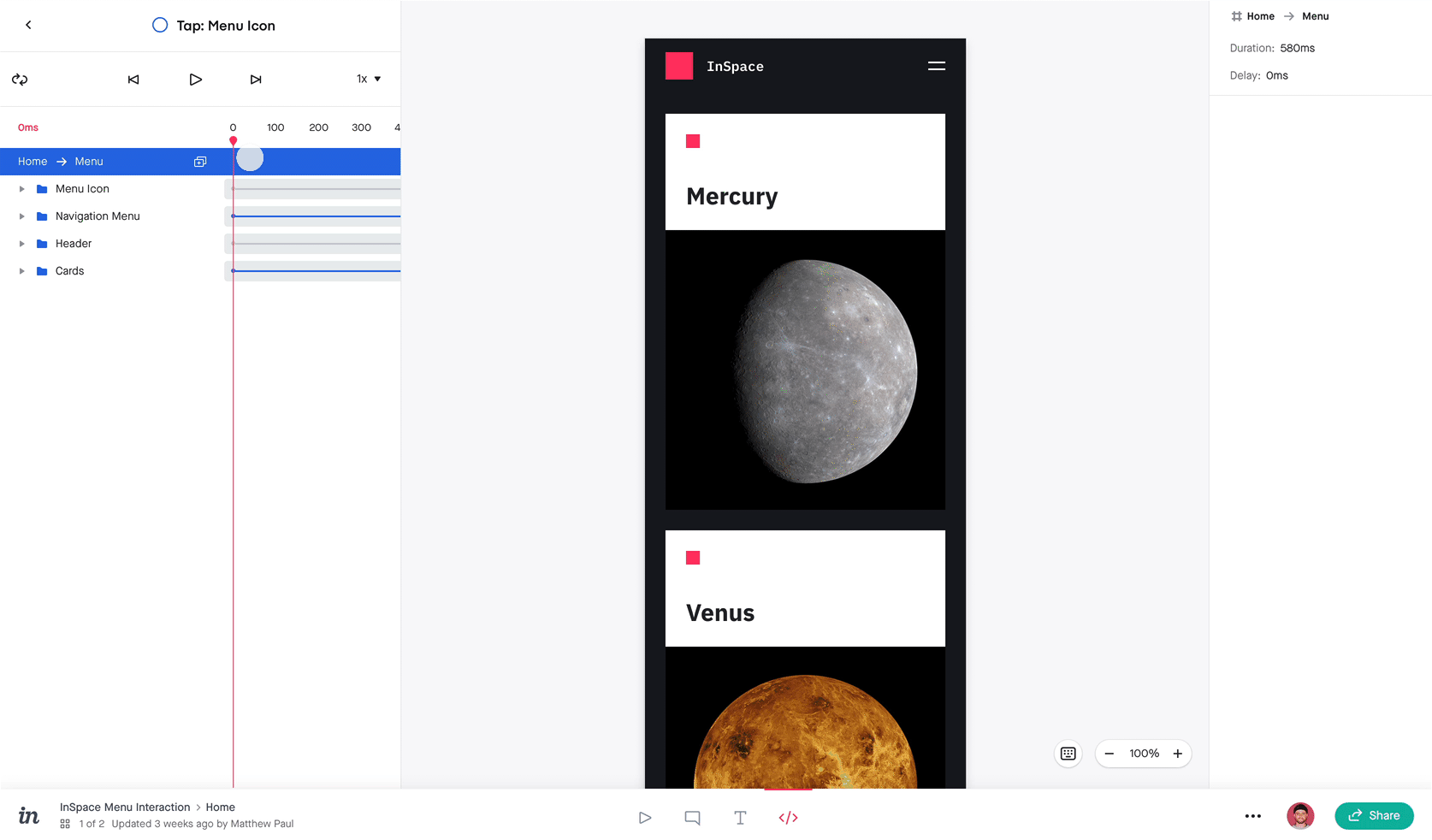Click the 100 tick on timeline ruler

pos(275,127)
